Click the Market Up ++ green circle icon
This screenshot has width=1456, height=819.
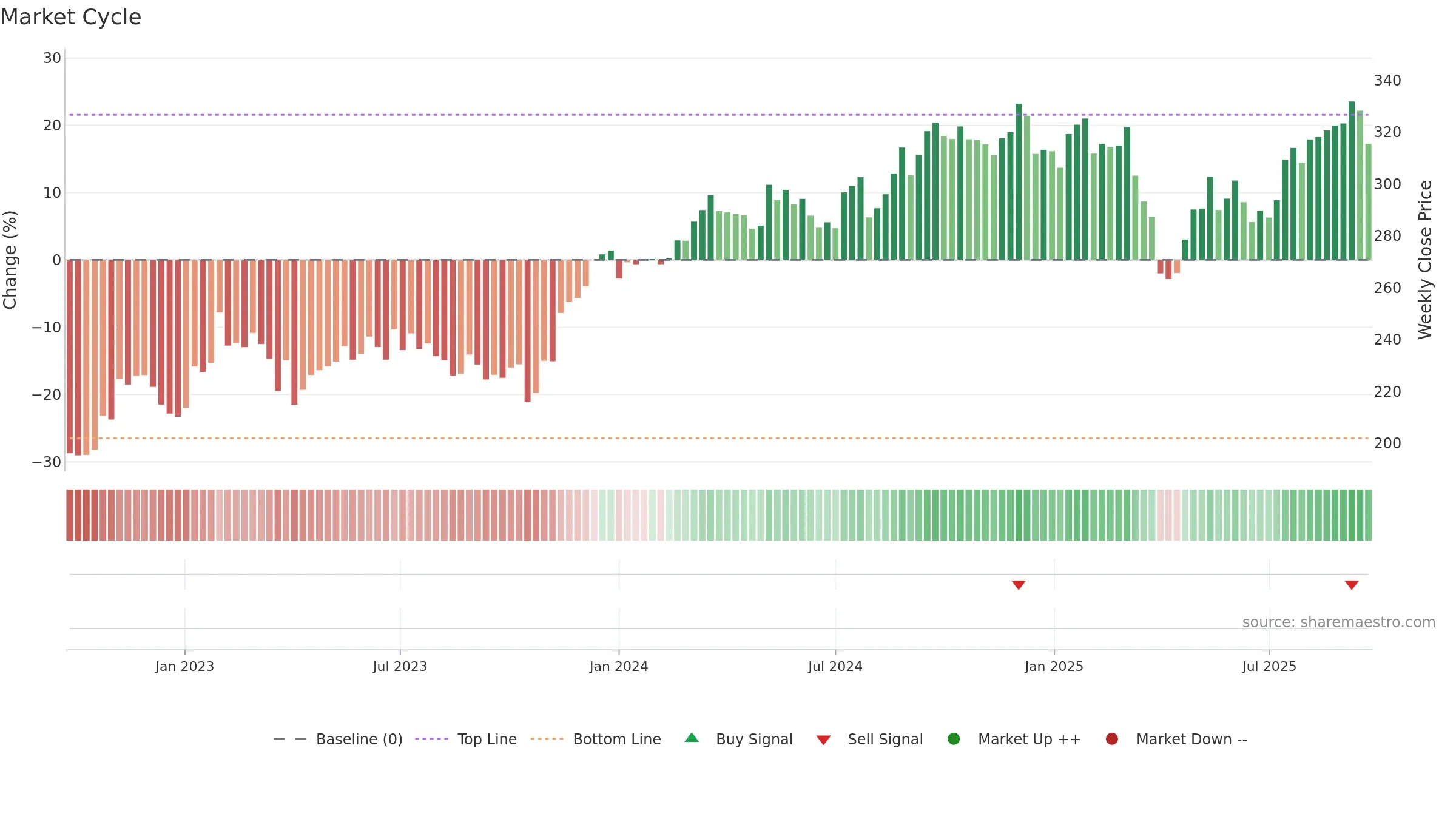pyautogui.click(x=954, y=739)
